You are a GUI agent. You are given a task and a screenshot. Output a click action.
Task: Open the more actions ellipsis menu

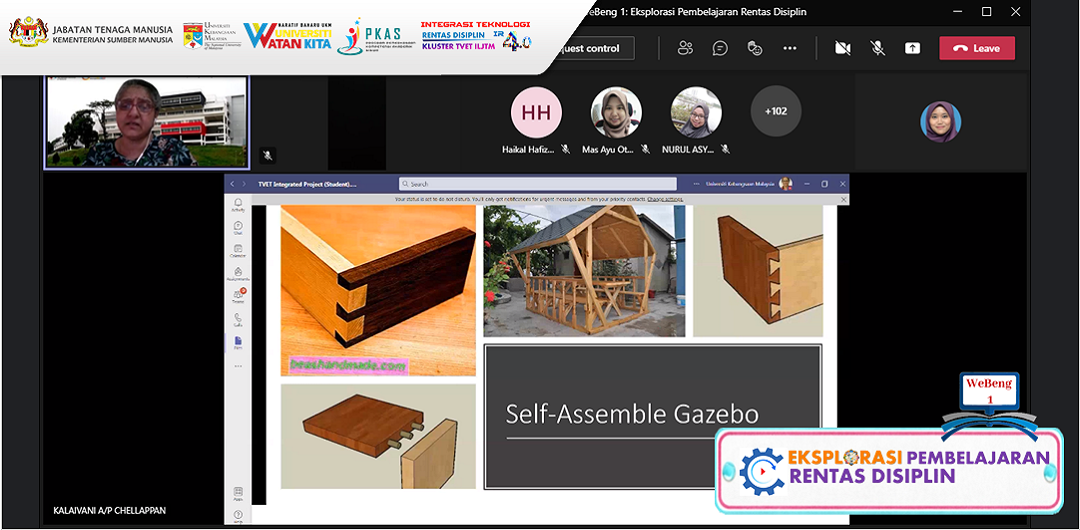pos(790,48)
